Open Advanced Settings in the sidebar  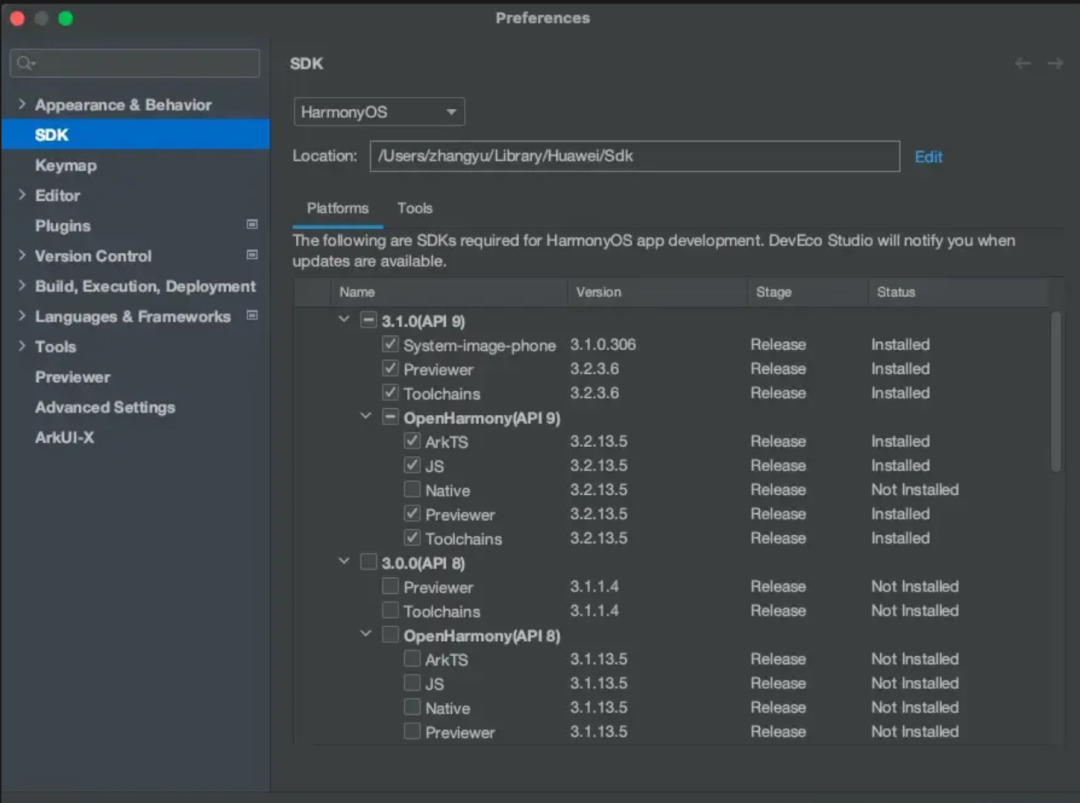(105, 407)
